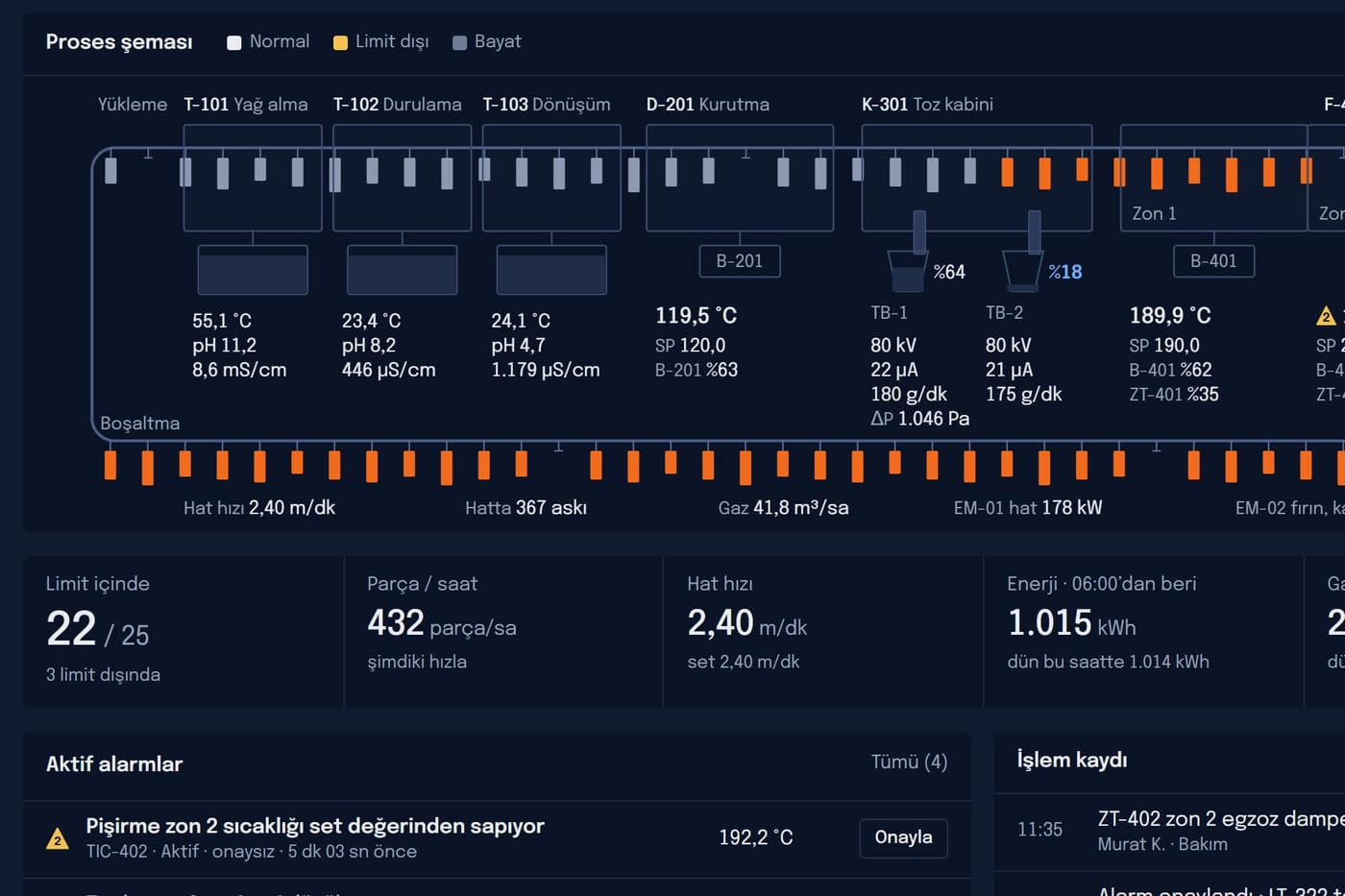Open the Pişirme zon 2 sıcaklığı alarm title

click(x=315, y=826)
